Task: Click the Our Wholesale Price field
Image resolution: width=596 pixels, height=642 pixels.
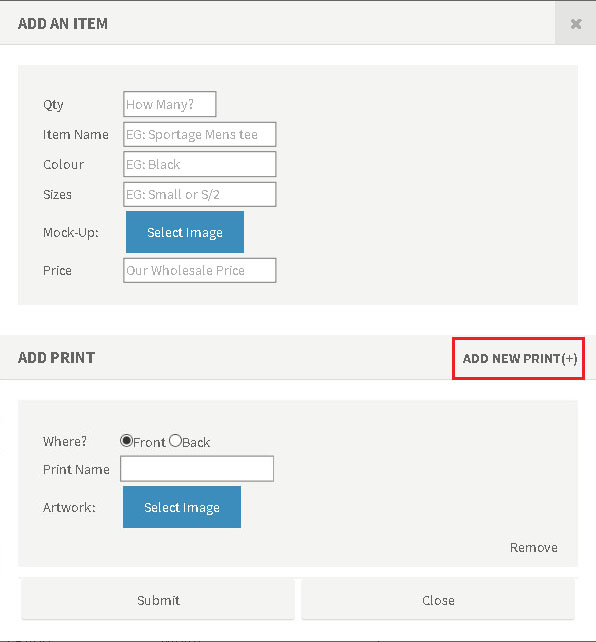Action: click(200, 270)
